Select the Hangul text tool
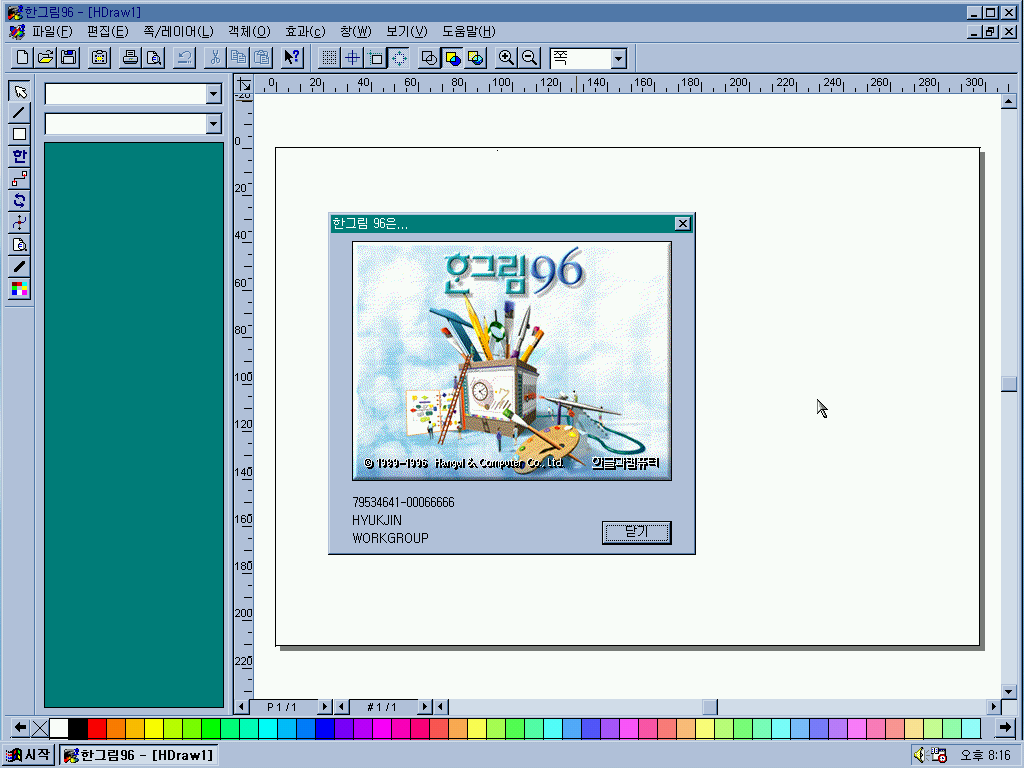Viewport: 1024px width, 768px height. click(x=20, y=157)
